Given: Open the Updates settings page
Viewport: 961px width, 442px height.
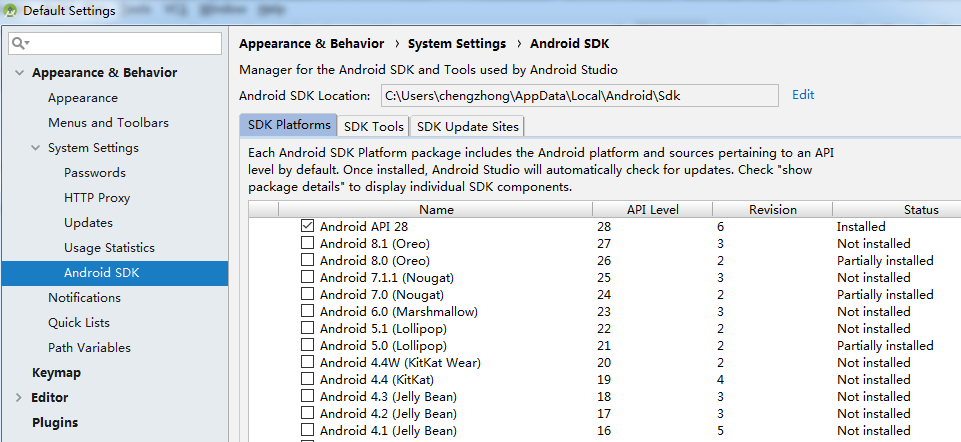Looking at the screenshot, I should coord(88,223).
